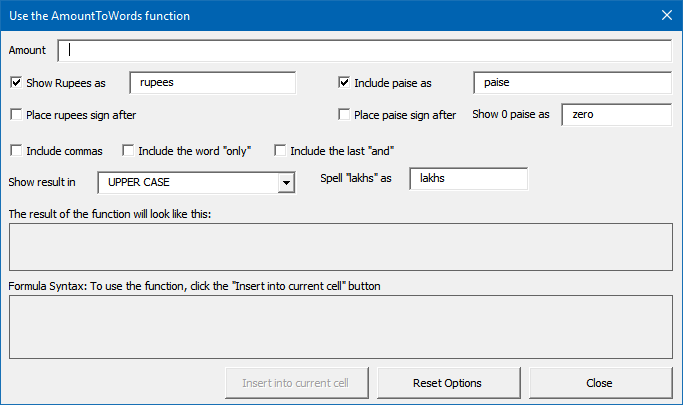Tick Include the last "and" checkbox
Screen dimensions: 683x405
(x=280, y=151)
